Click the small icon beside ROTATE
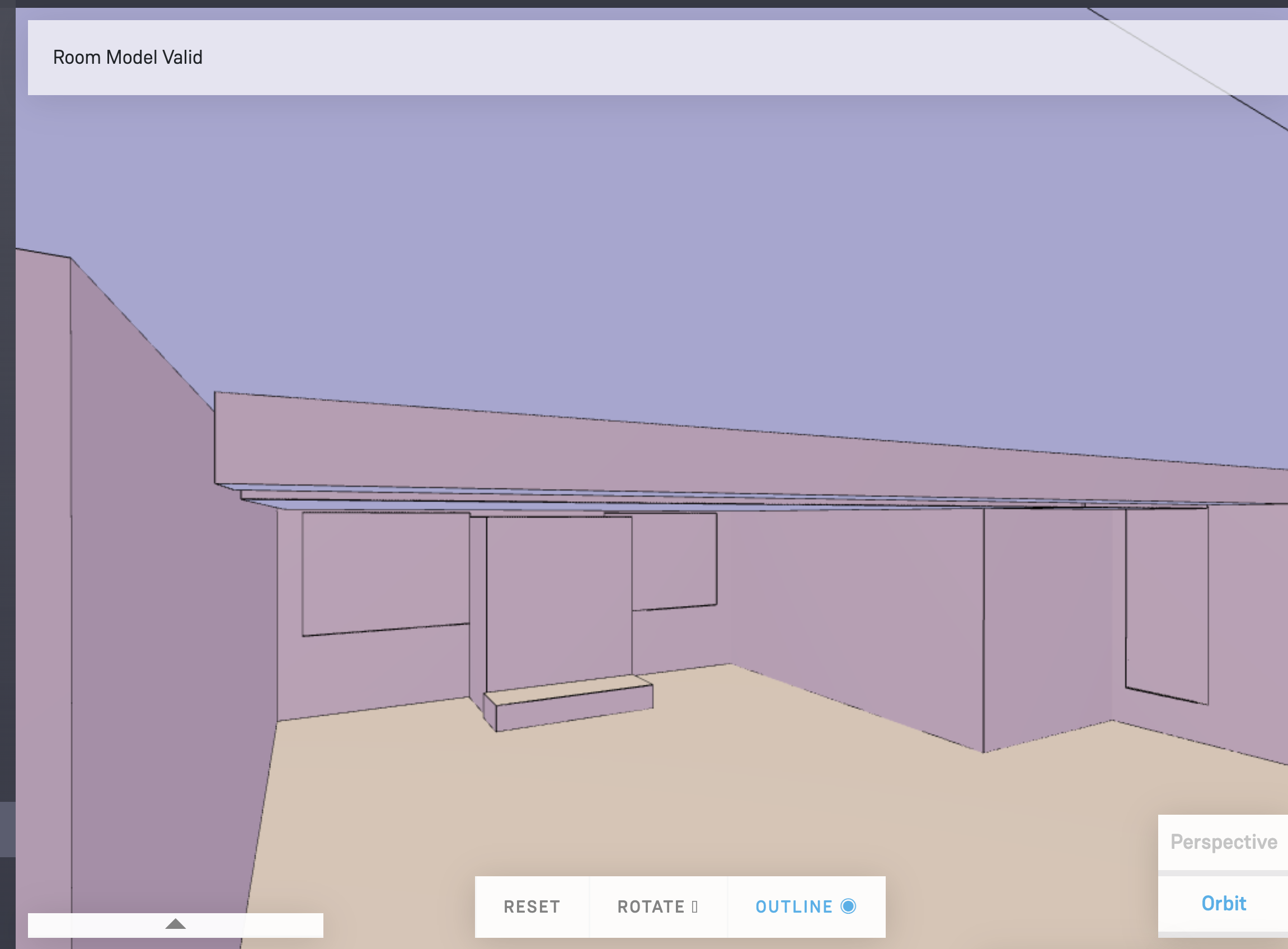Viewport: 1288px width, 949px height. coord(694,906)
